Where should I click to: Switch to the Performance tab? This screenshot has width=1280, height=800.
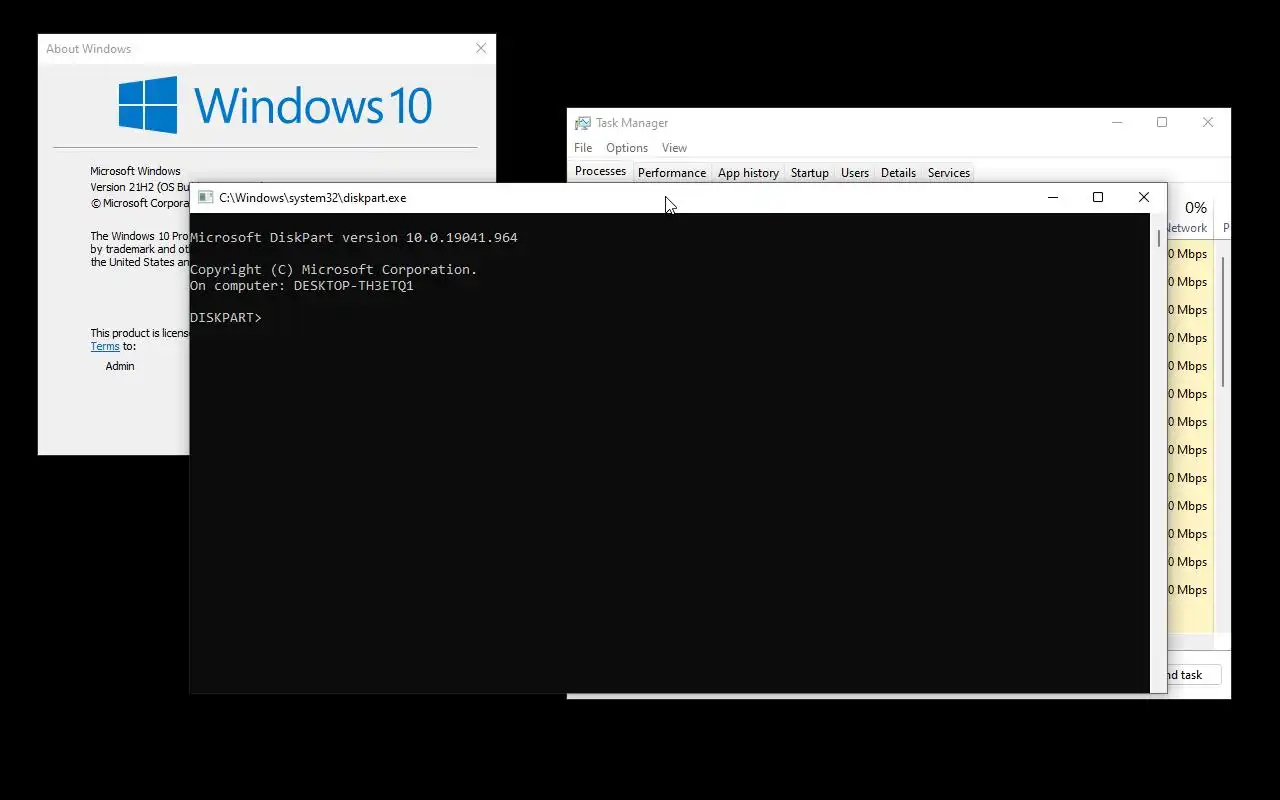pos(672,173)
